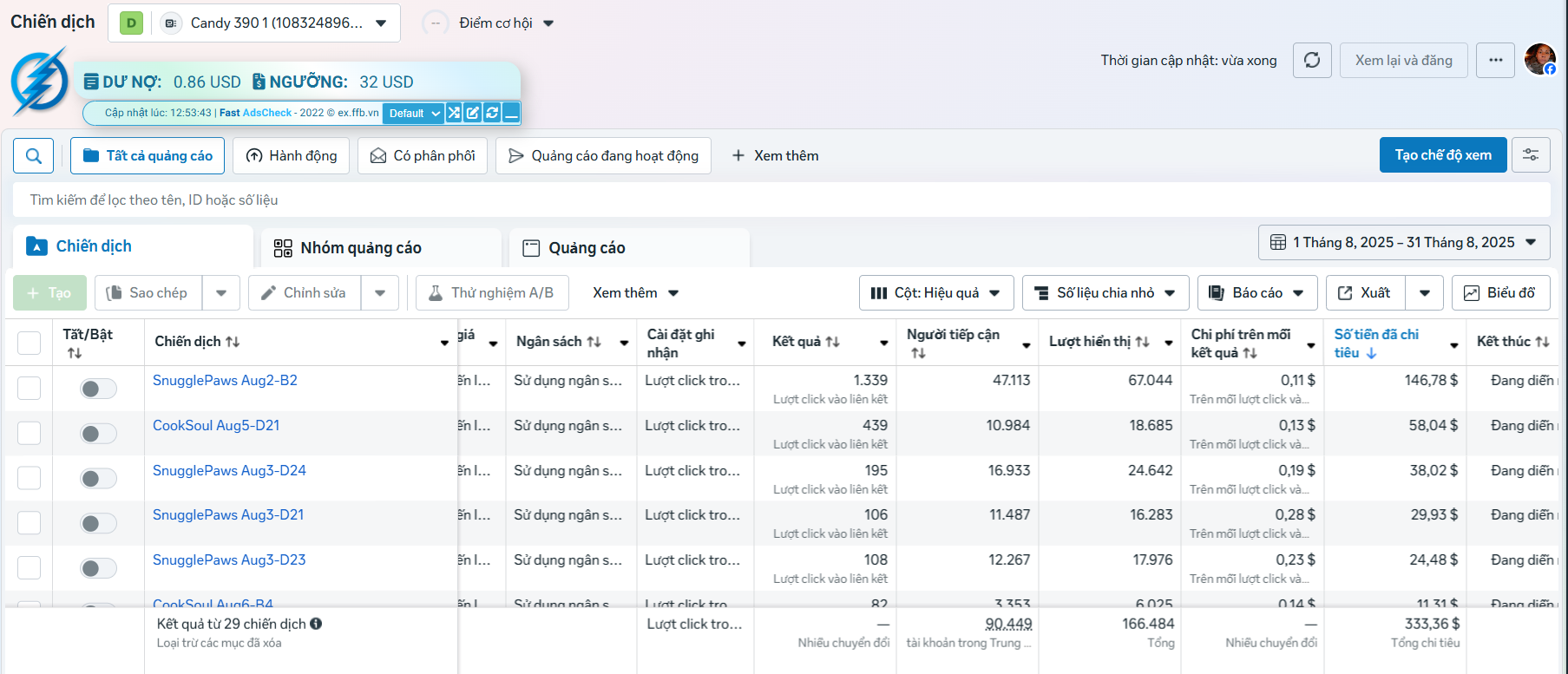Open the date range 1 Tháng 8 picker
The height and width of the screenshot is (674, 1568).
pyautogui.click(x=1404, y=243)
